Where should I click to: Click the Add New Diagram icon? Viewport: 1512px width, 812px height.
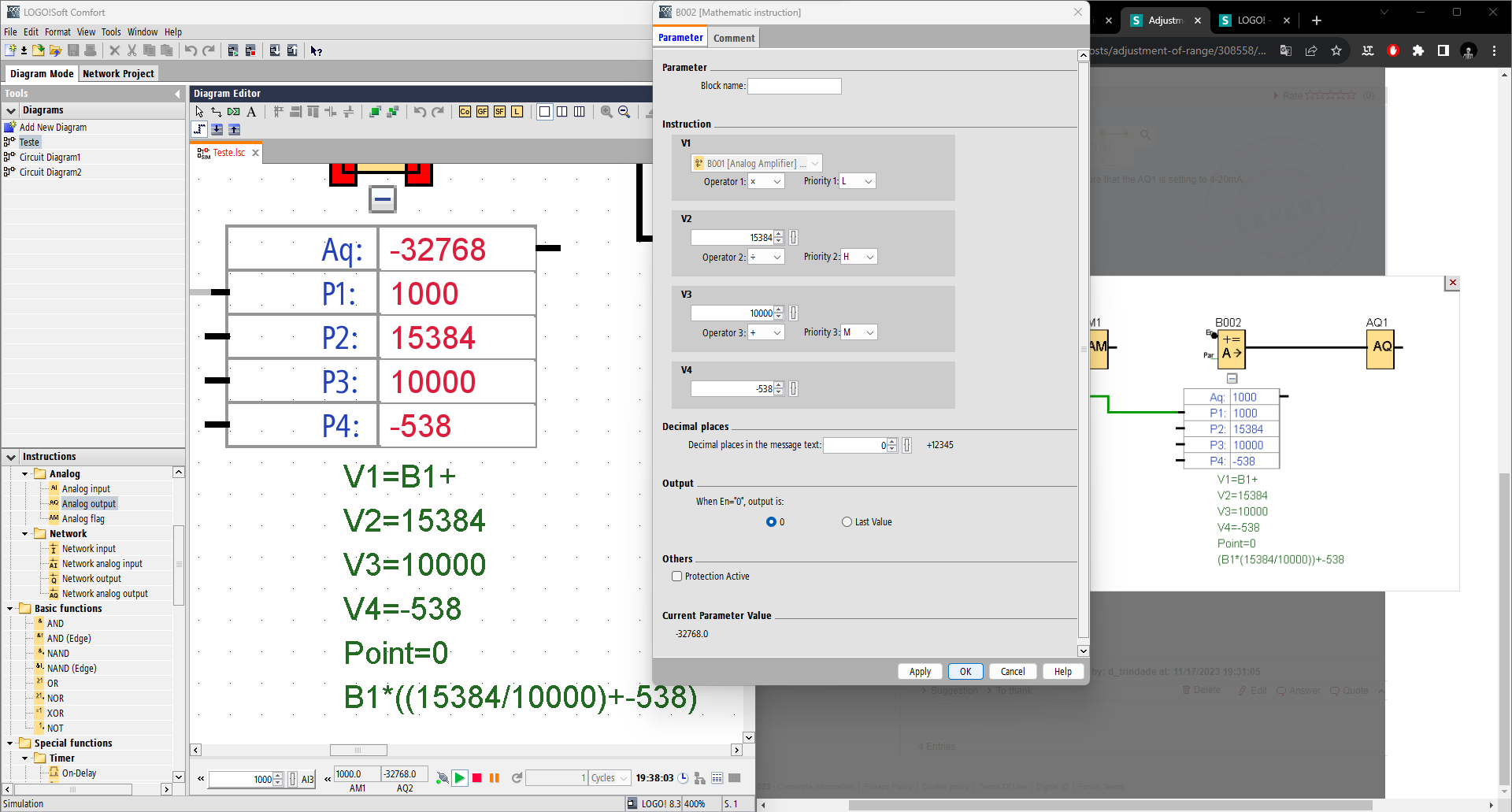(x=10, y=127)
